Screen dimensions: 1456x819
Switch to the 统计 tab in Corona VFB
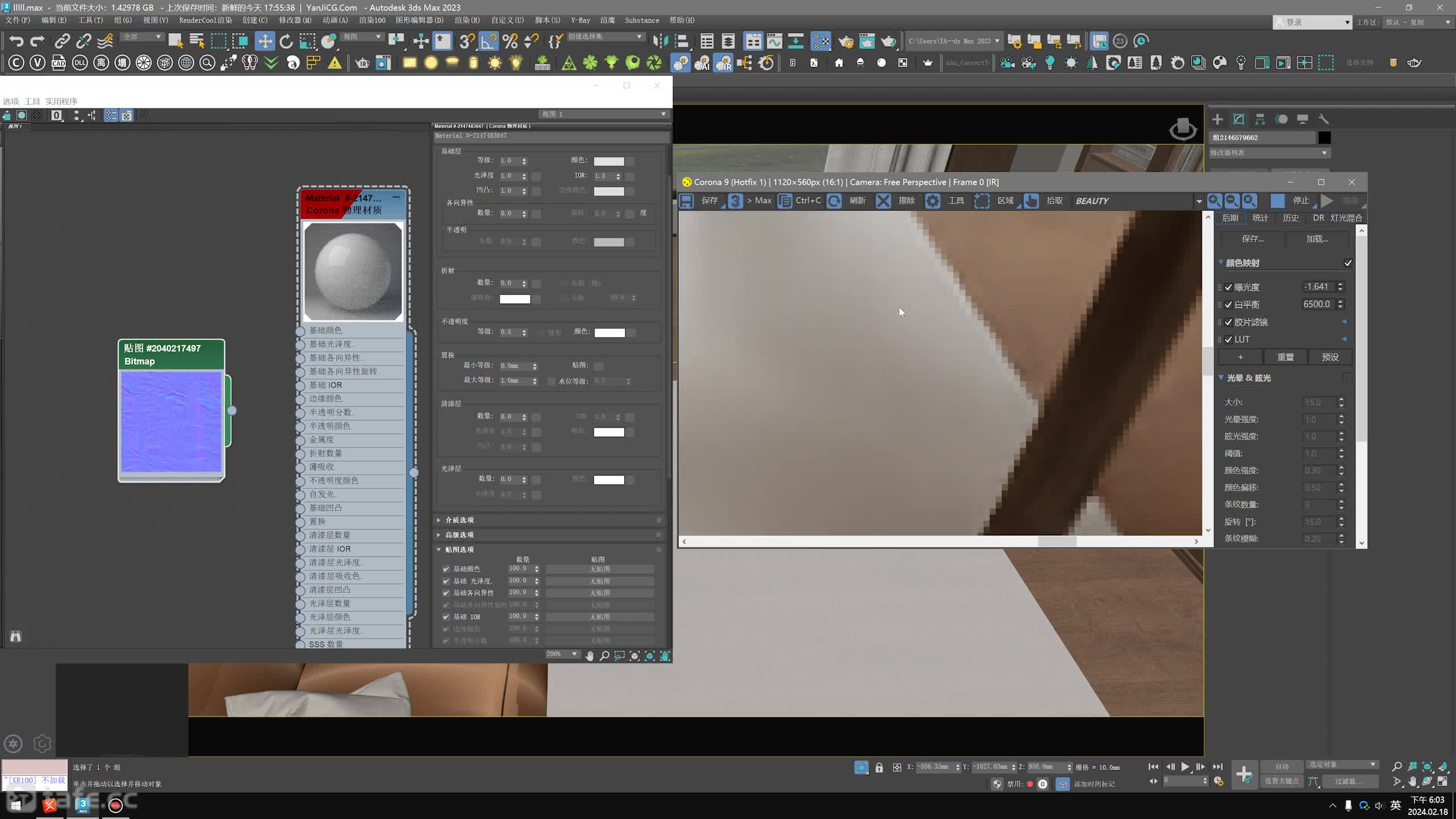[1260, 218]
